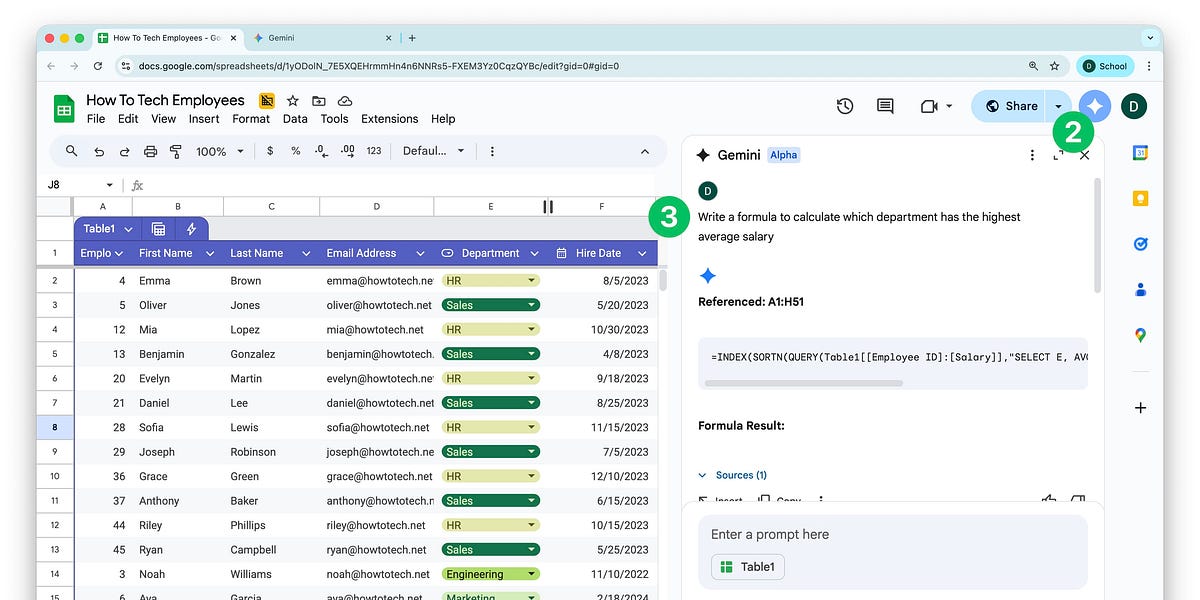Select cell containing sofia@howtotech.net
The width and height of the screenshot is (1200, 600).
point(377,427)
